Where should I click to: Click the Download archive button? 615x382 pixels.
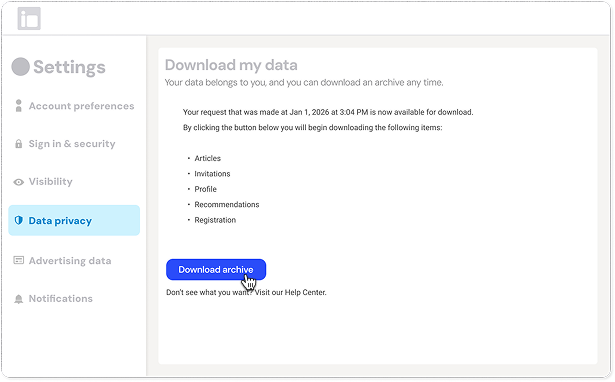point(216,269)
